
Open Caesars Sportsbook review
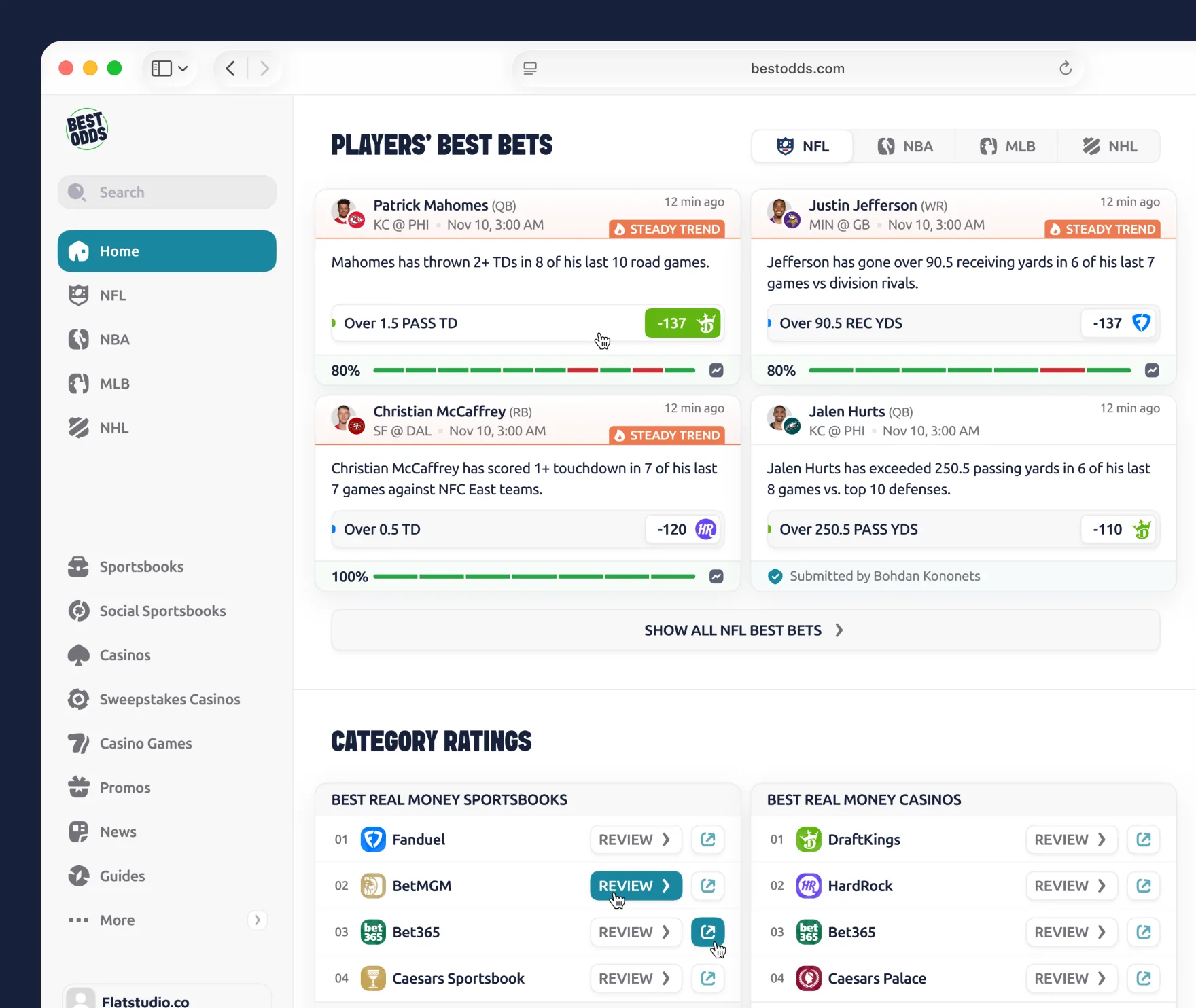point(636,978)
